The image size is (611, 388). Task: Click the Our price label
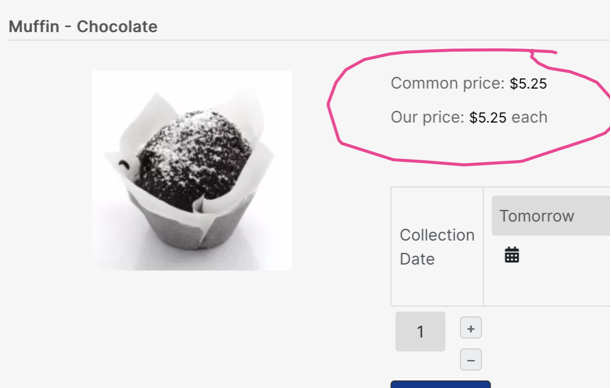(427, 117)
